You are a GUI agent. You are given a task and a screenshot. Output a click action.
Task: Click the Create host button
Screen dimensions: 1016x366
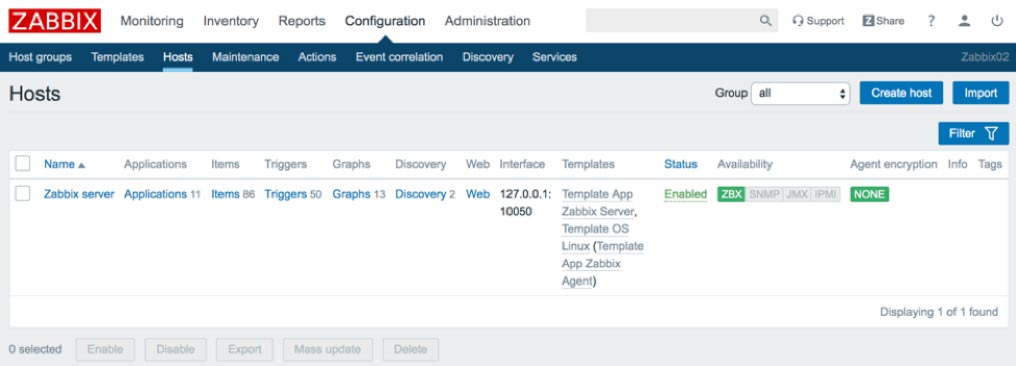(x=901, y=93)
